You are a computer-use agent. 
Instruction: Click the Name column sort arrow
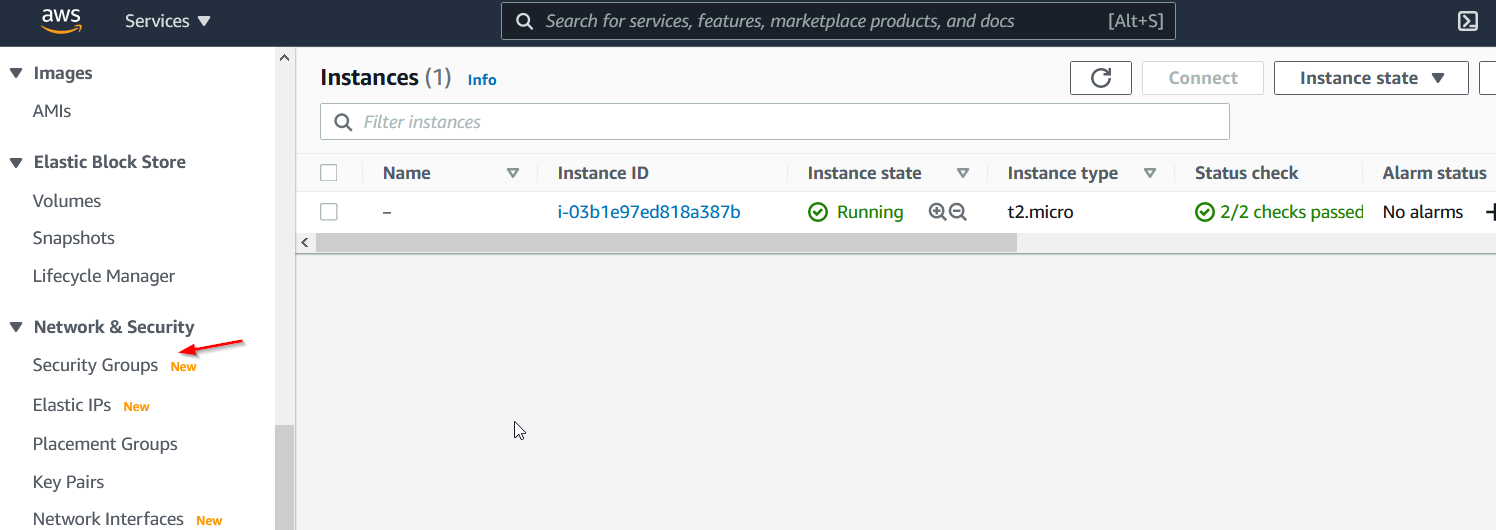click(513, 173)
